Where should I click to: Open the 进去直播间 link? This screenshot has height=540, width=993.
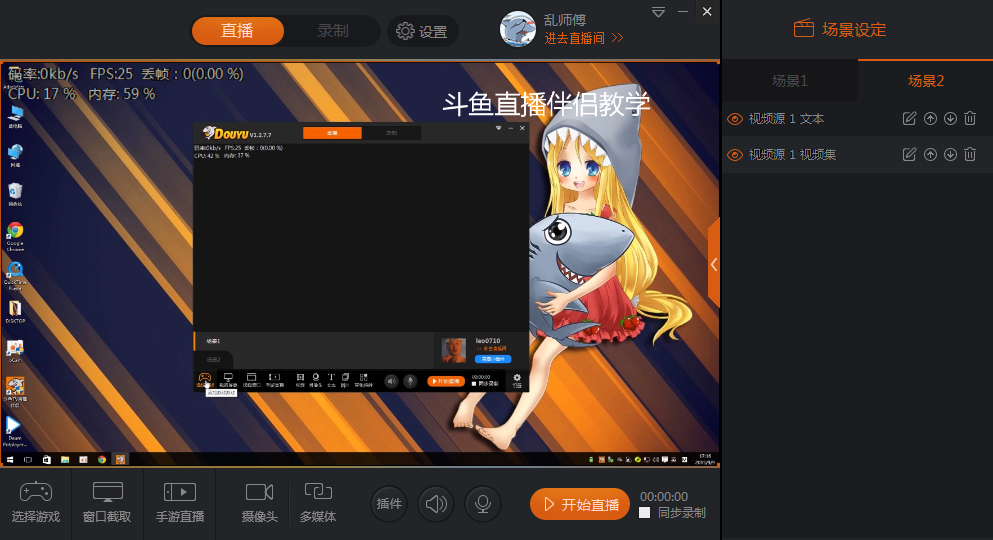(583, 38)
